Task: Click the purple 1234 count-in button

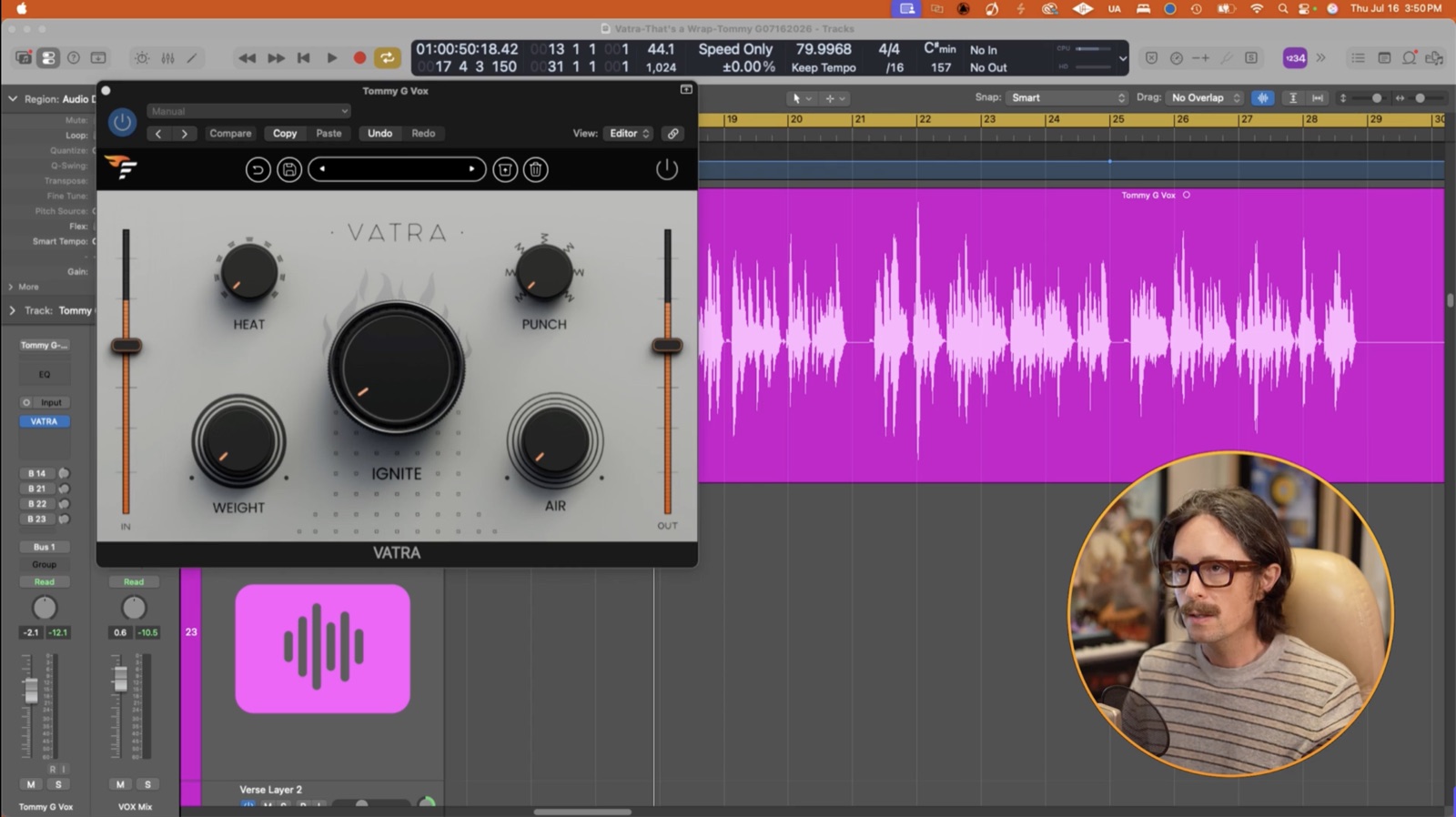Action: pyautogui.click(x=1295, y=58)
